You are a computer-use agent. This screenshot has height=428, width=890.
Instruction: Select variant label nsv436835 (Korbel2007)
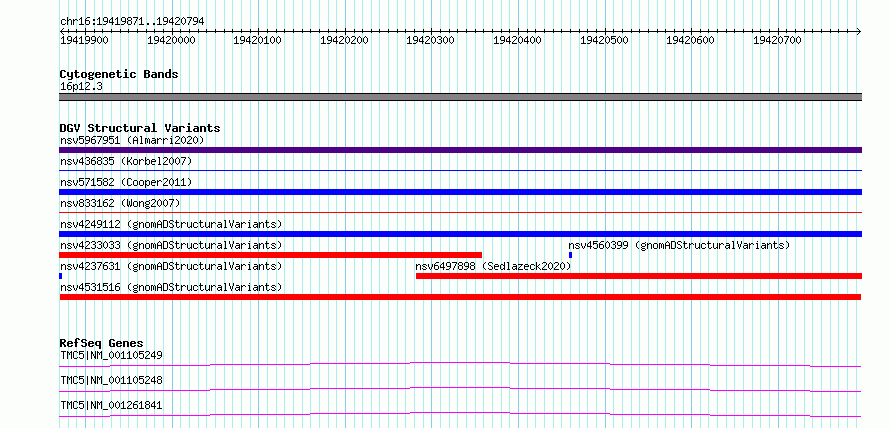point(126,161)
